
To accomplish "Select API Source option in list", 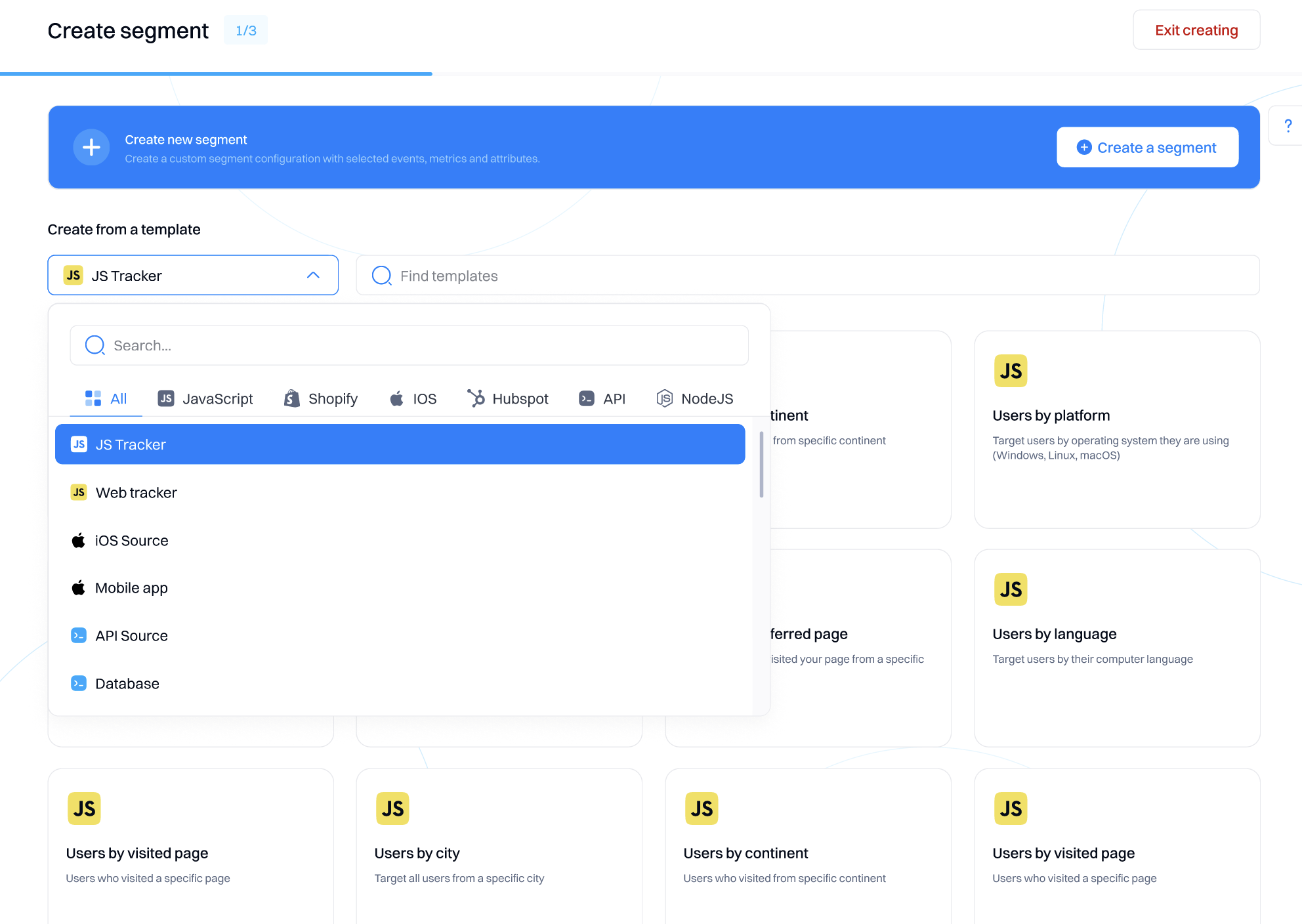I will click(x=131, y=636).
